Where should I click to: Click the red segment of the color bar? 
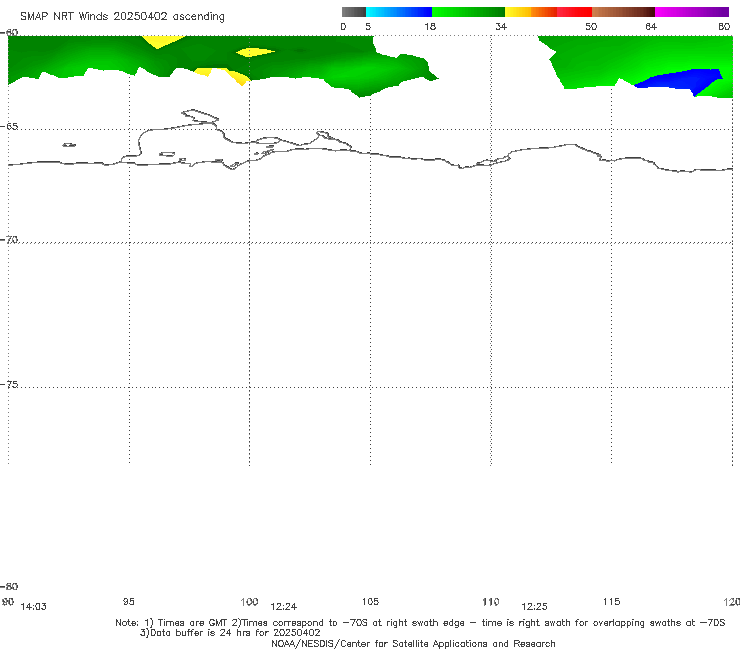(x=574, y=12)
